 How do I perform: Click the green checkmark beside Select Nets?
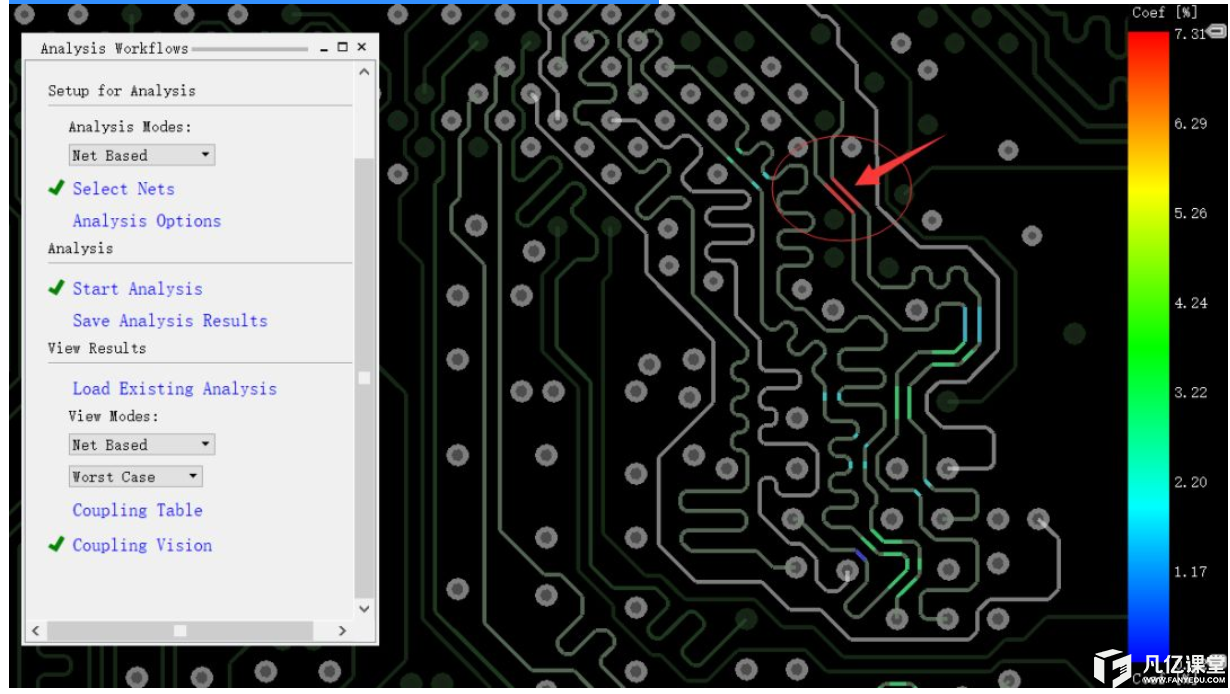tap(57, 188)
